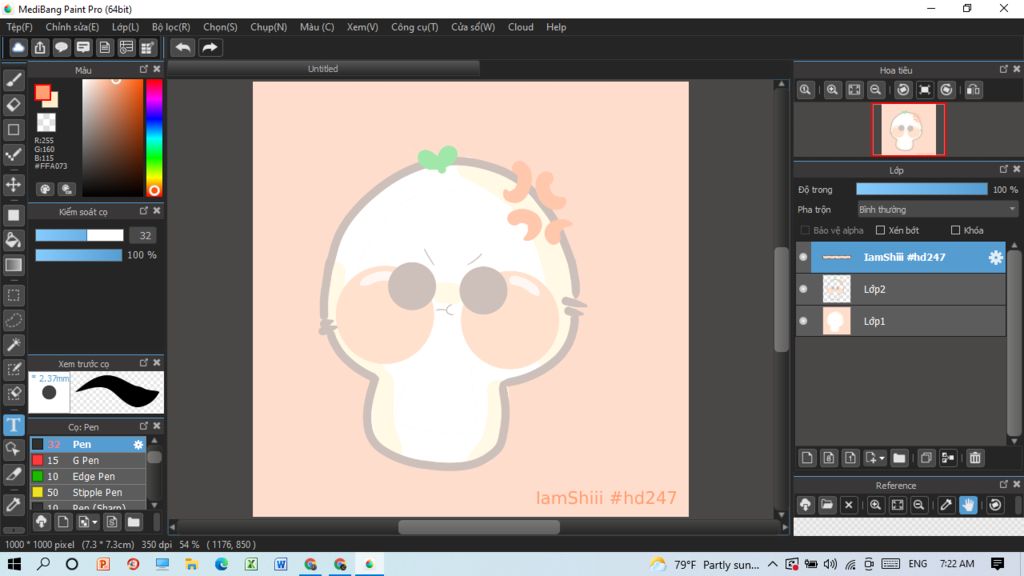Click the Navigator preview thumbnail
The width and height of the screenshot is (1024, 576).
(x=908, y=129)
